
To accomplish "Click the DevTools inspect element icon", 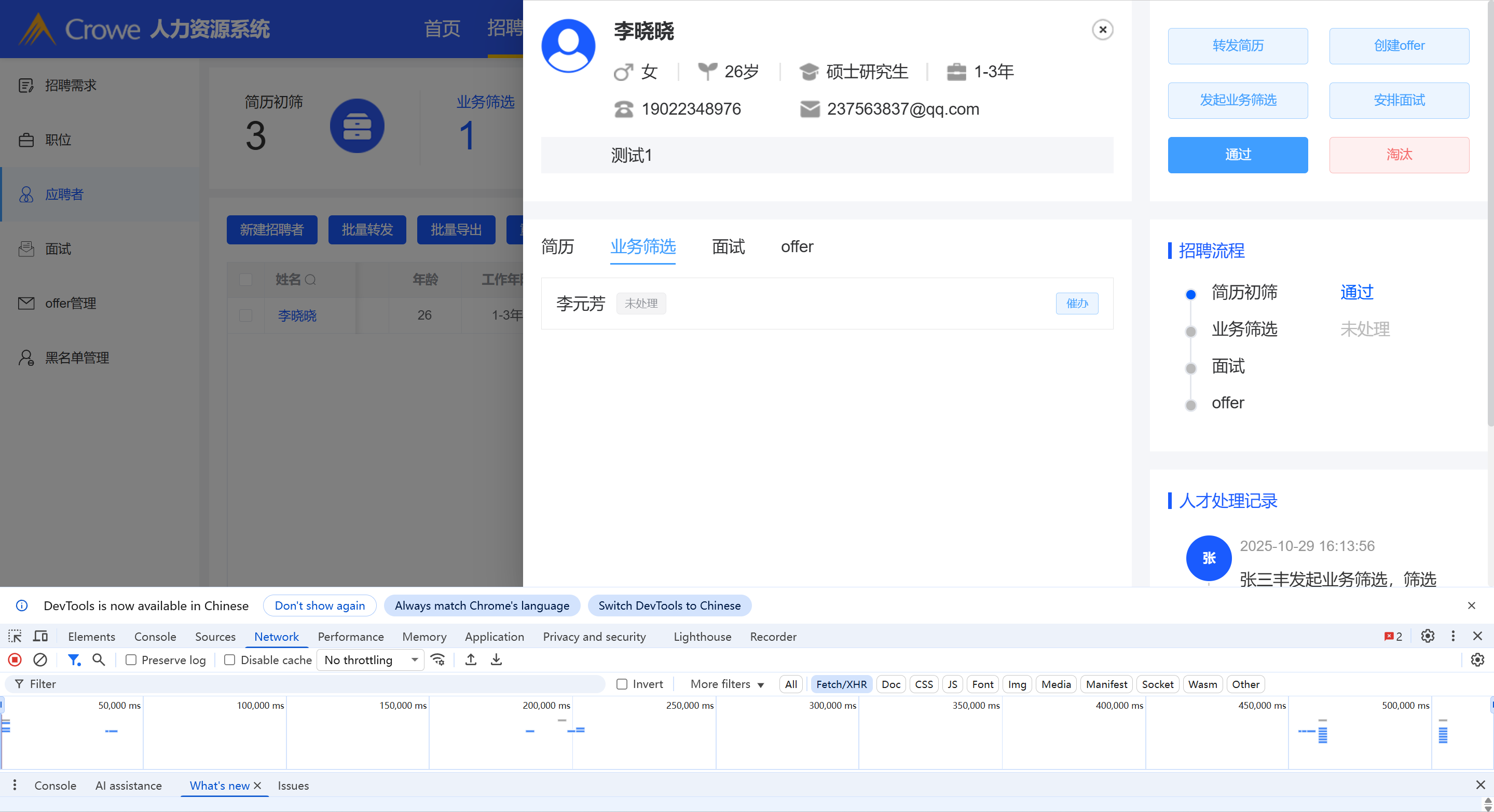I will coord(15,636).
